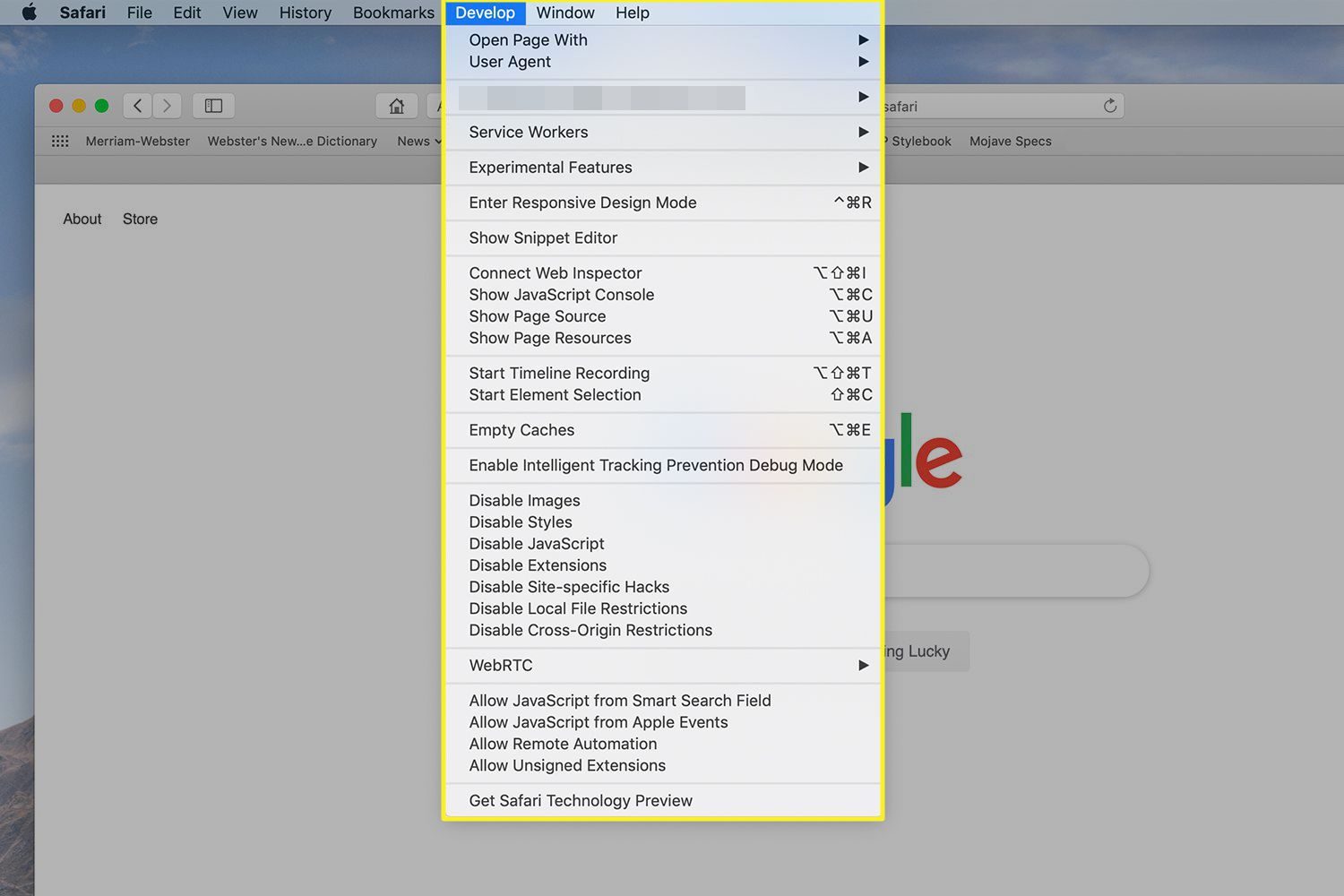Expand the Service Workers submenu
The height and width of the screenshot is (896, 1344).
click(663, 132)
